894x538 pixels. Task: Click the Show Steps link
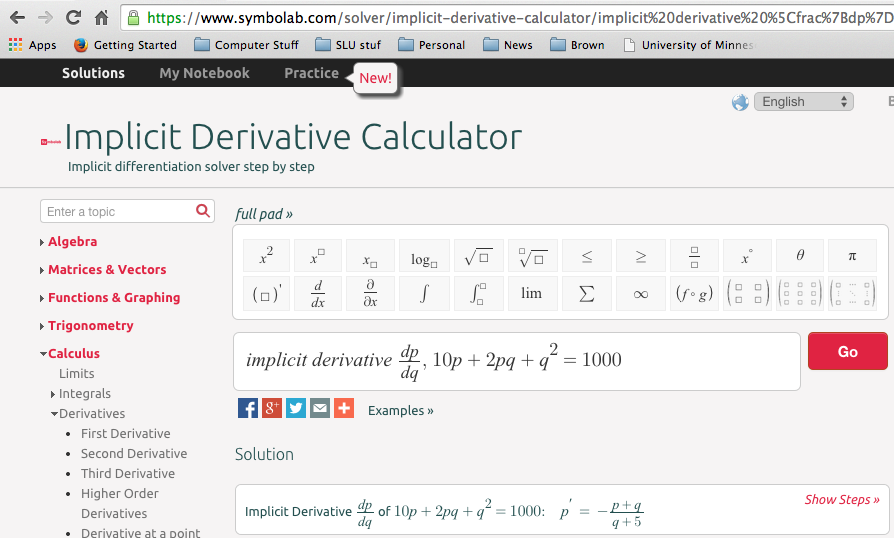(x=842, y=500)
